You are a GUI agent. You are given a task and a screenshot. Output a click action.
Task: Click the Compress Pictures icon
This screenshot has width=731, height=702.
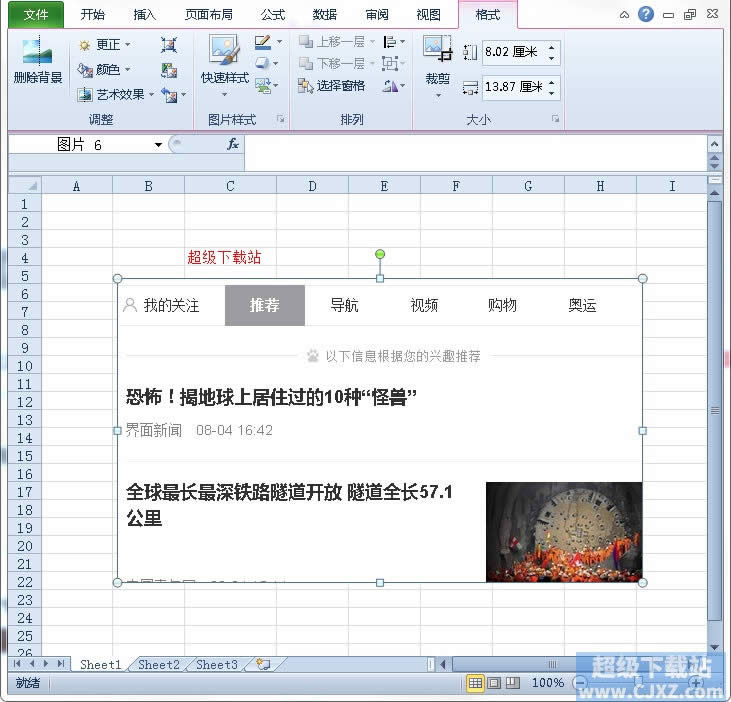(x=169, y=45)
